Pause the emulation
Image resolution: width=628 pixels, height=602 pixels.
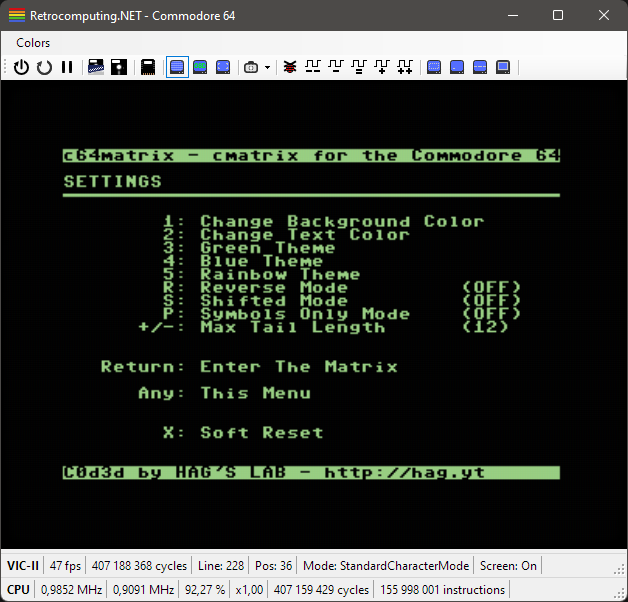tap(67, 67)
